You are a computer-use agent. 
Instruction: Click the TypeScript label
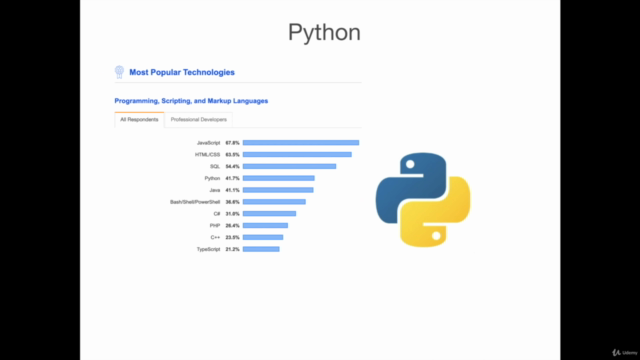(208, 249)
